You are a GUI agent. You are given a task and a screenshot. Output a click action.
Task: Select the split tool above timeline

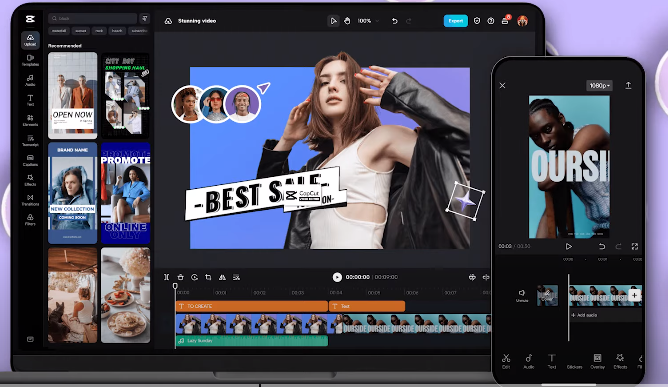167,277
